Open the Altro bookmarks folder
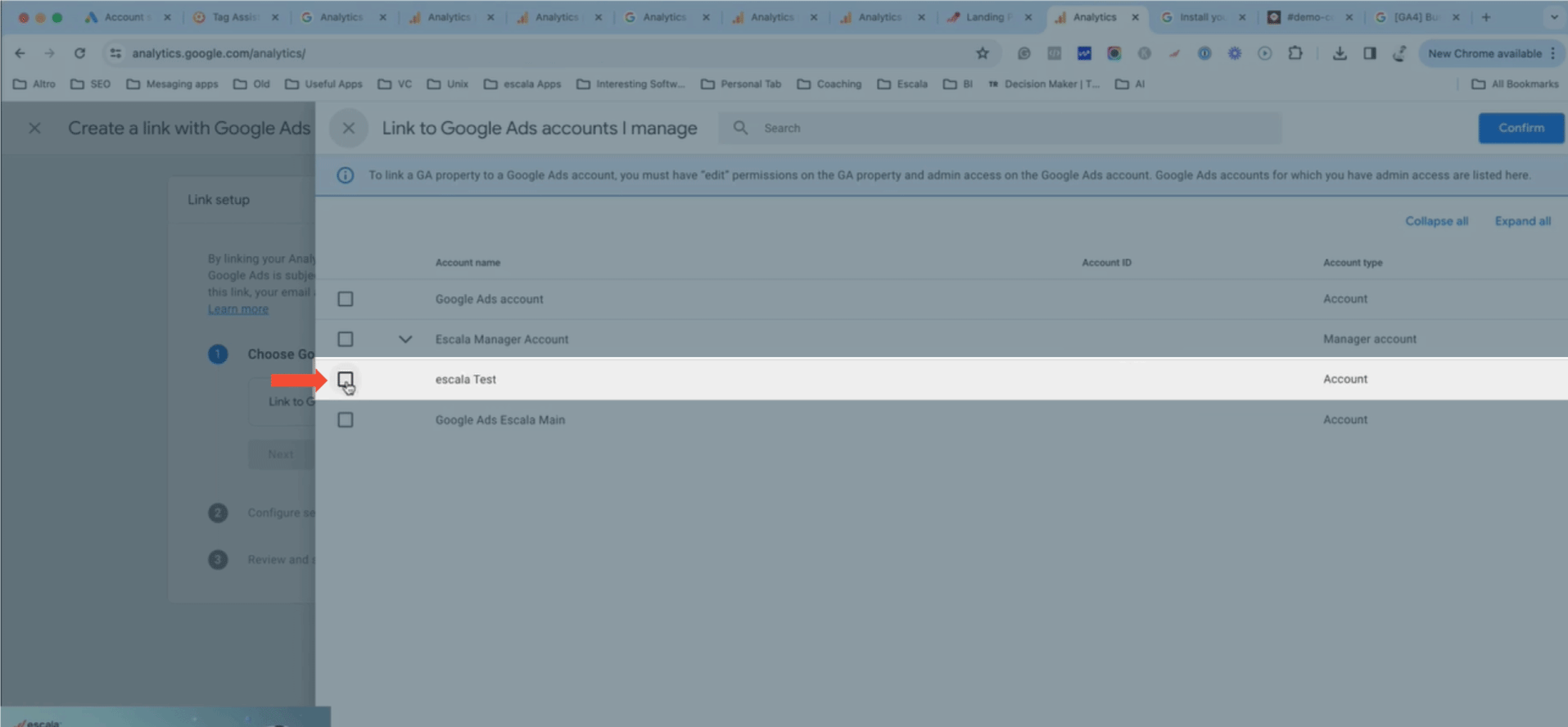The height and width of the screenshot is (727, 1568). [x=34, y=84]
